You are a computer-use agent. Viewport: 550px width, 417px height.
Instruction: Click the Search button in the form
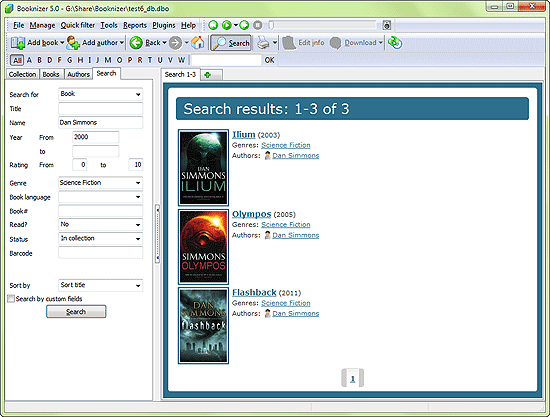(76, 311)
